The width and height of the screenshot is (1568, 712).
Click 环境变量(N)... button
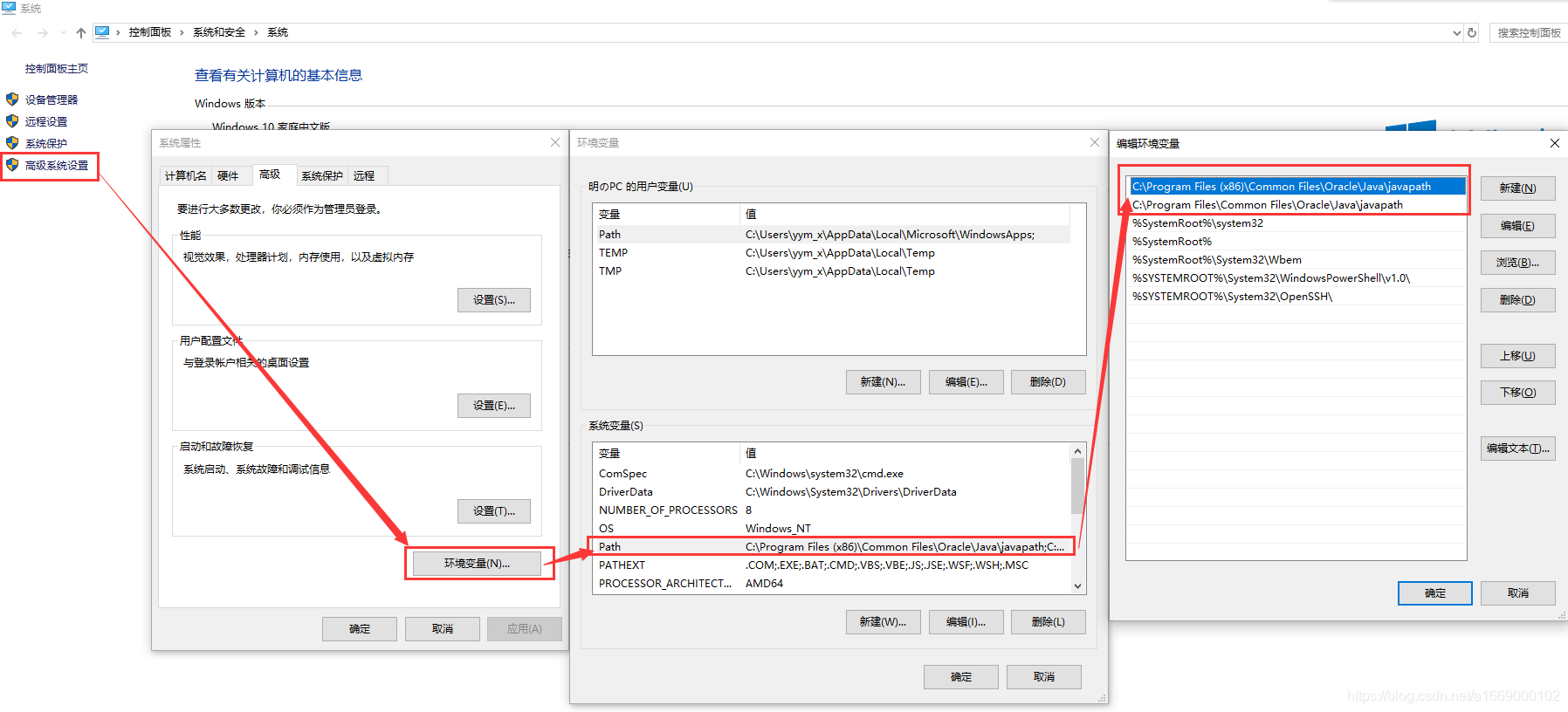pyautogui.click(x=477, y=564)
